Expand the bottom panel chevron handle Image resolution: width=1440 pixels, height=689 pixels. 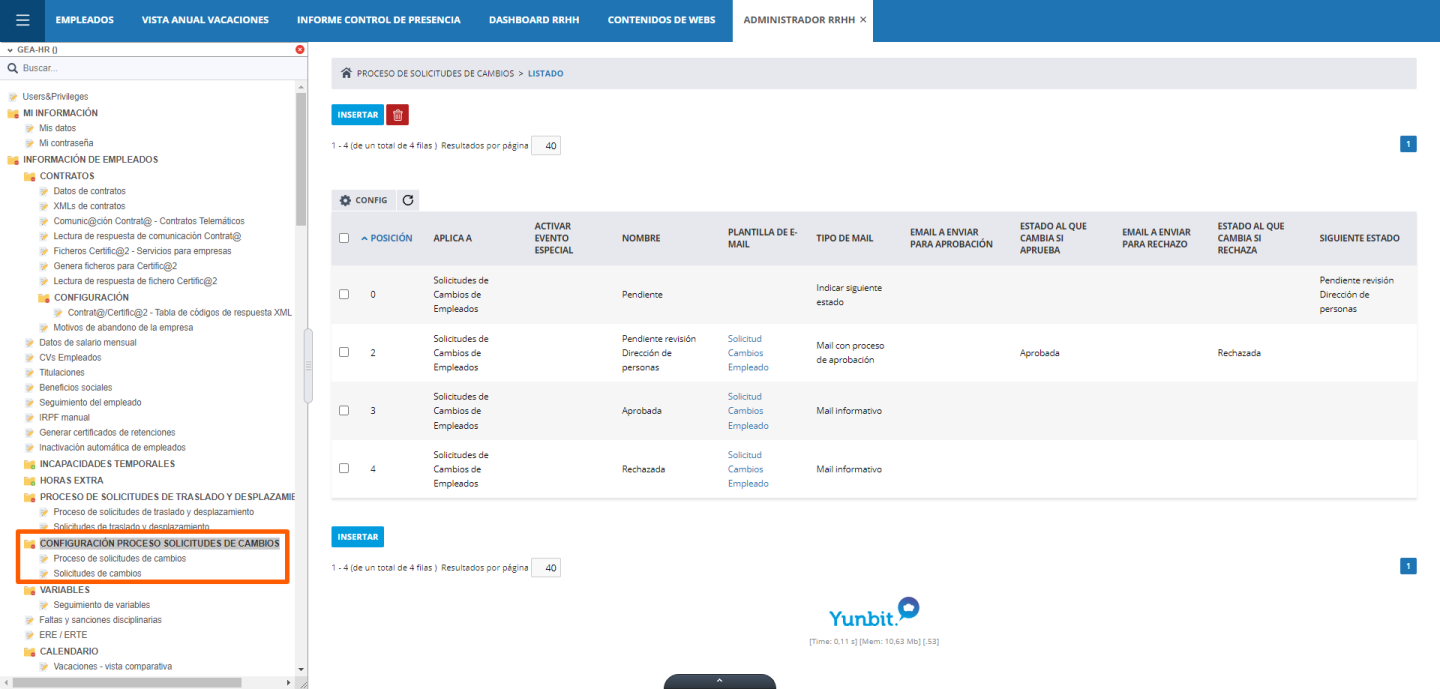[719, 681]
